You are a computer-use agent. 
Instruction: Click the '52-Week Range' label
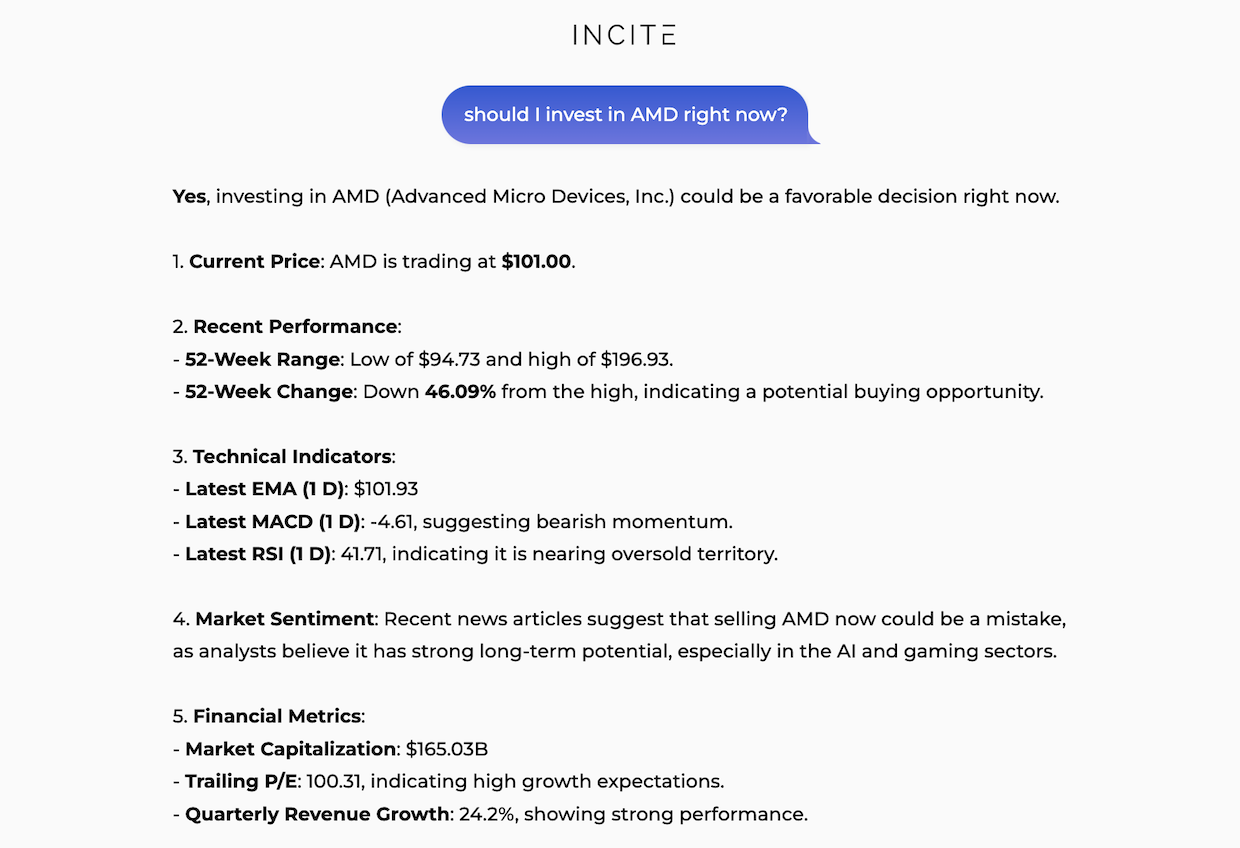click(x=264, y=359)
